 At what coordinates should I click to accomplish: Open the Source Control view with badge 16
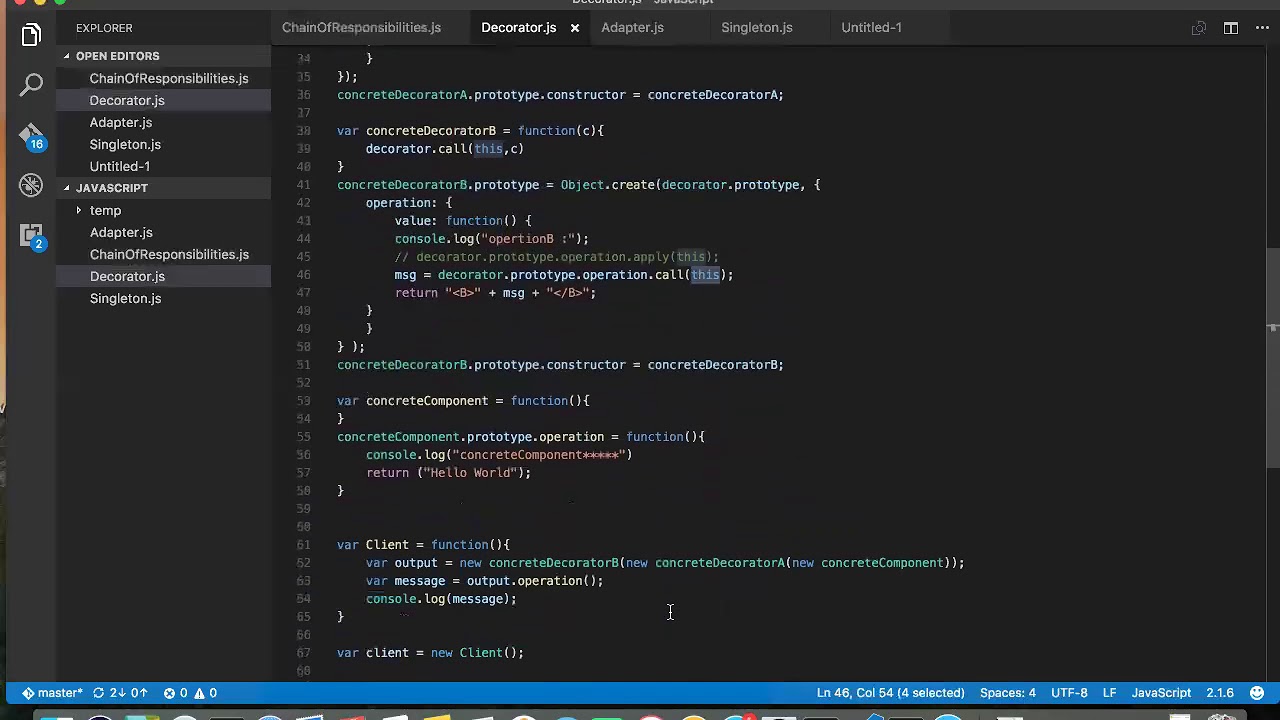point(31,136)
